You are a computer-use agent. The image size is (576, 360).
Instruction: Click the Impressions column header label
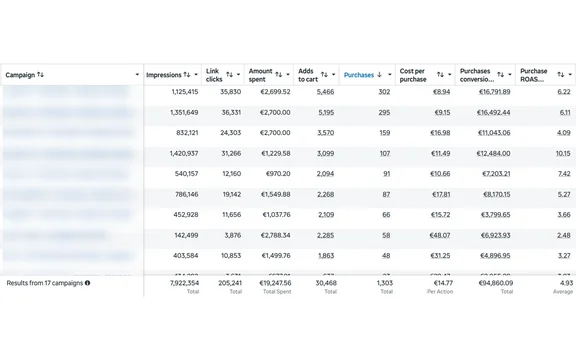[164, 75]
